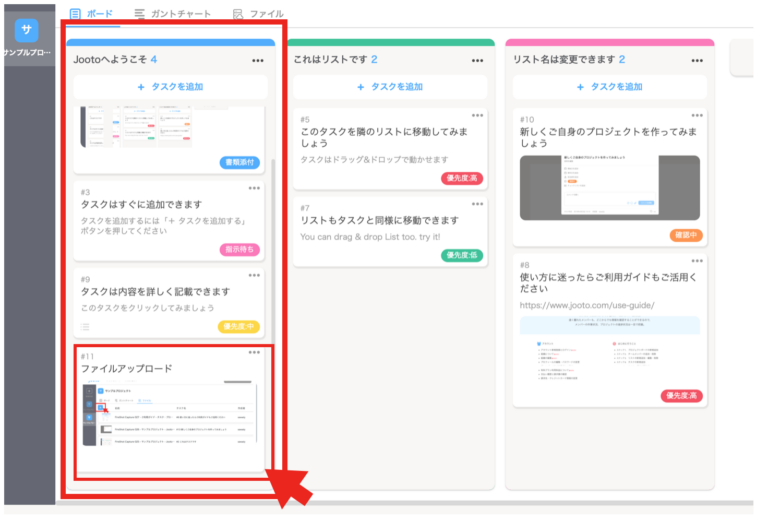Open task このタスクを隣のリストに移動してみましょう
Viewport: 768px width, 520px height.
[384, 138]
